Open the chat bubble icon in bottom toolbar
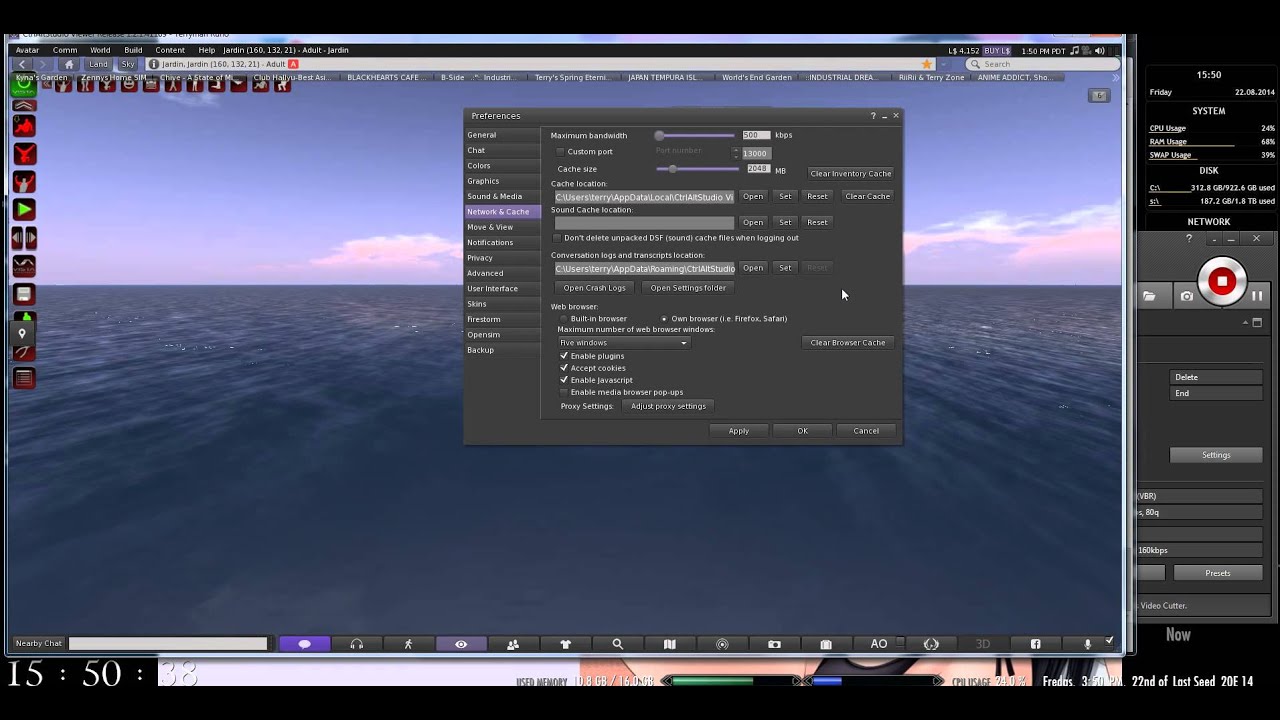 pos(305,644)
